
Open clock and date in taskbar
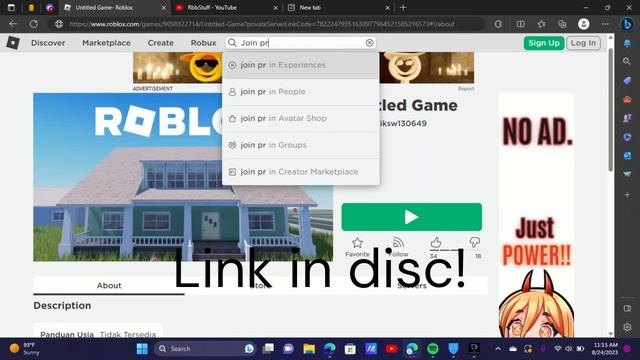605,349
